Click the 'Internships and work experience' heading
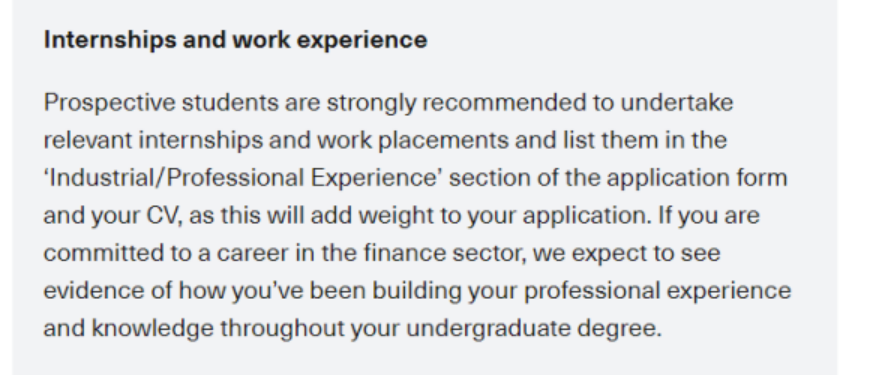The width and height of the screenshot is (885, 375). 235,40
